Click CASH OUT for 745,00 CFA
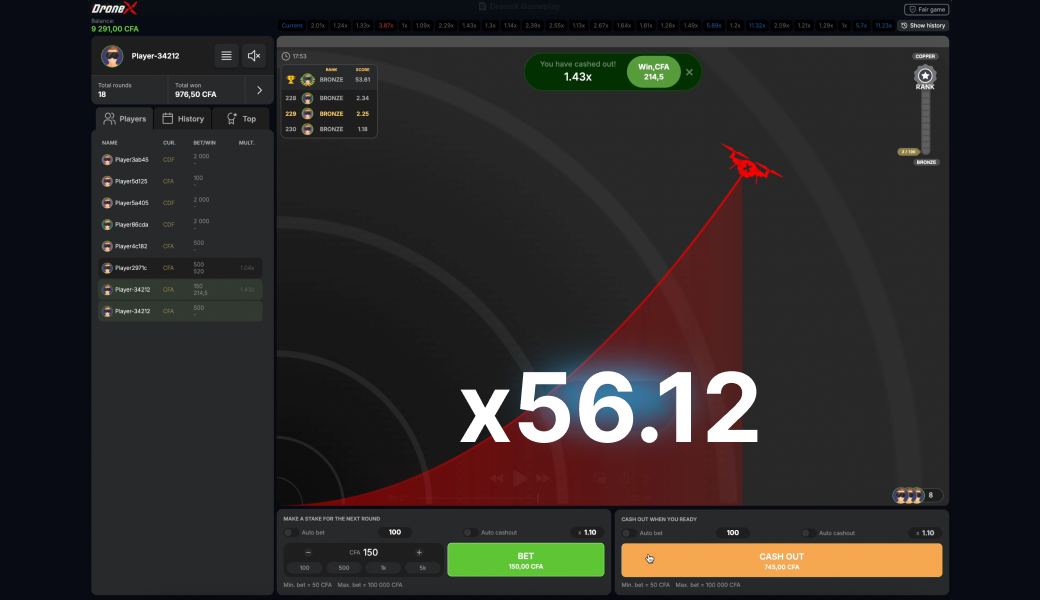The height and width of the screenshot is (600, 1040). pos(781,559)
